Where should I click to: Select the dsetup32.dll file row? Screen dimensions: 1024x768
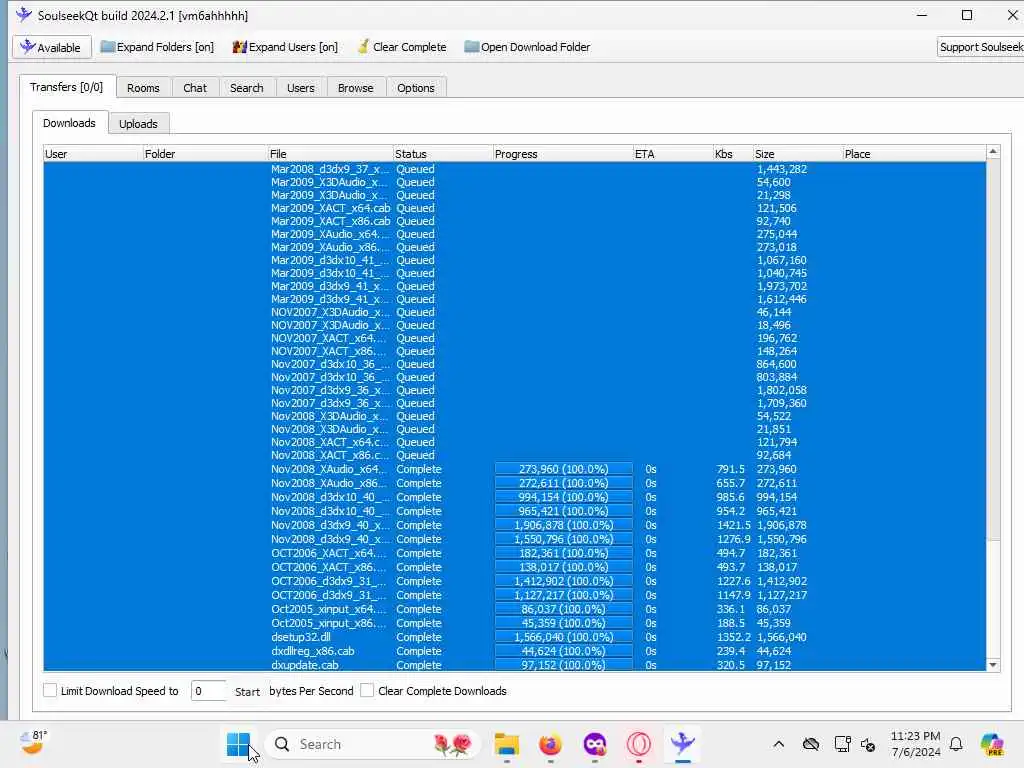pos(514,637)
